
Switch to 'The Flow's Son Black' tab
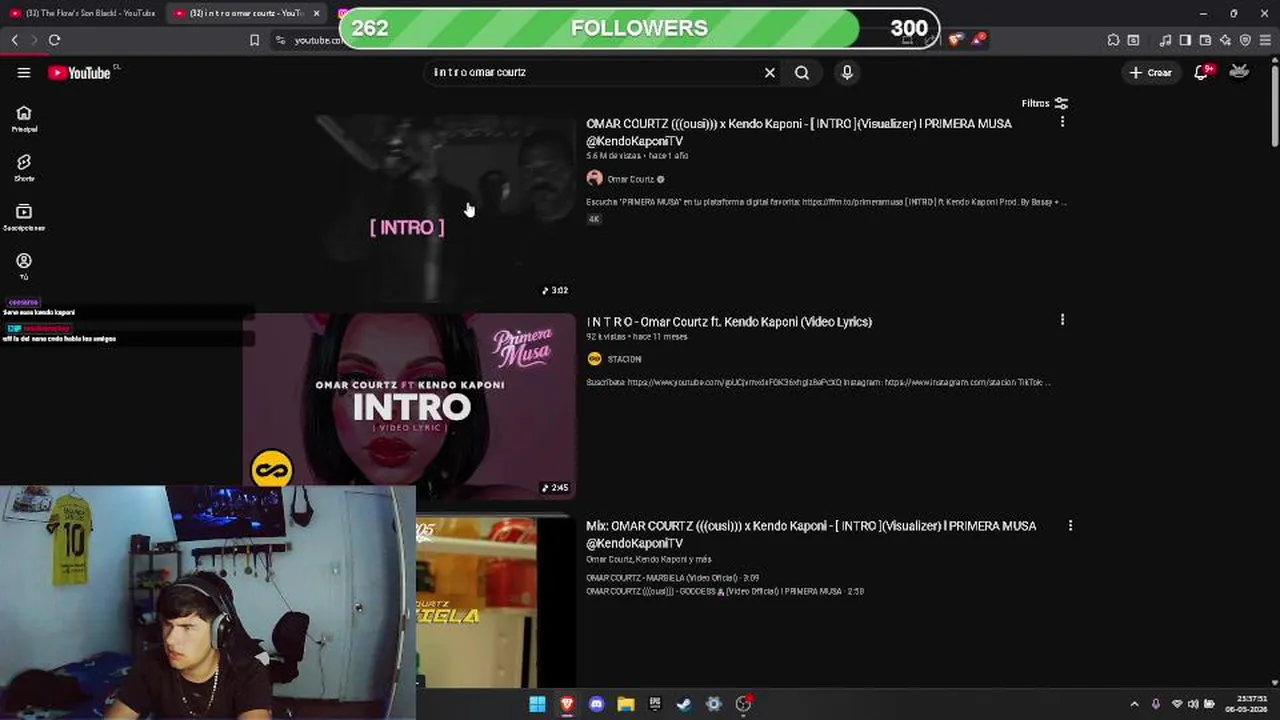83,13
